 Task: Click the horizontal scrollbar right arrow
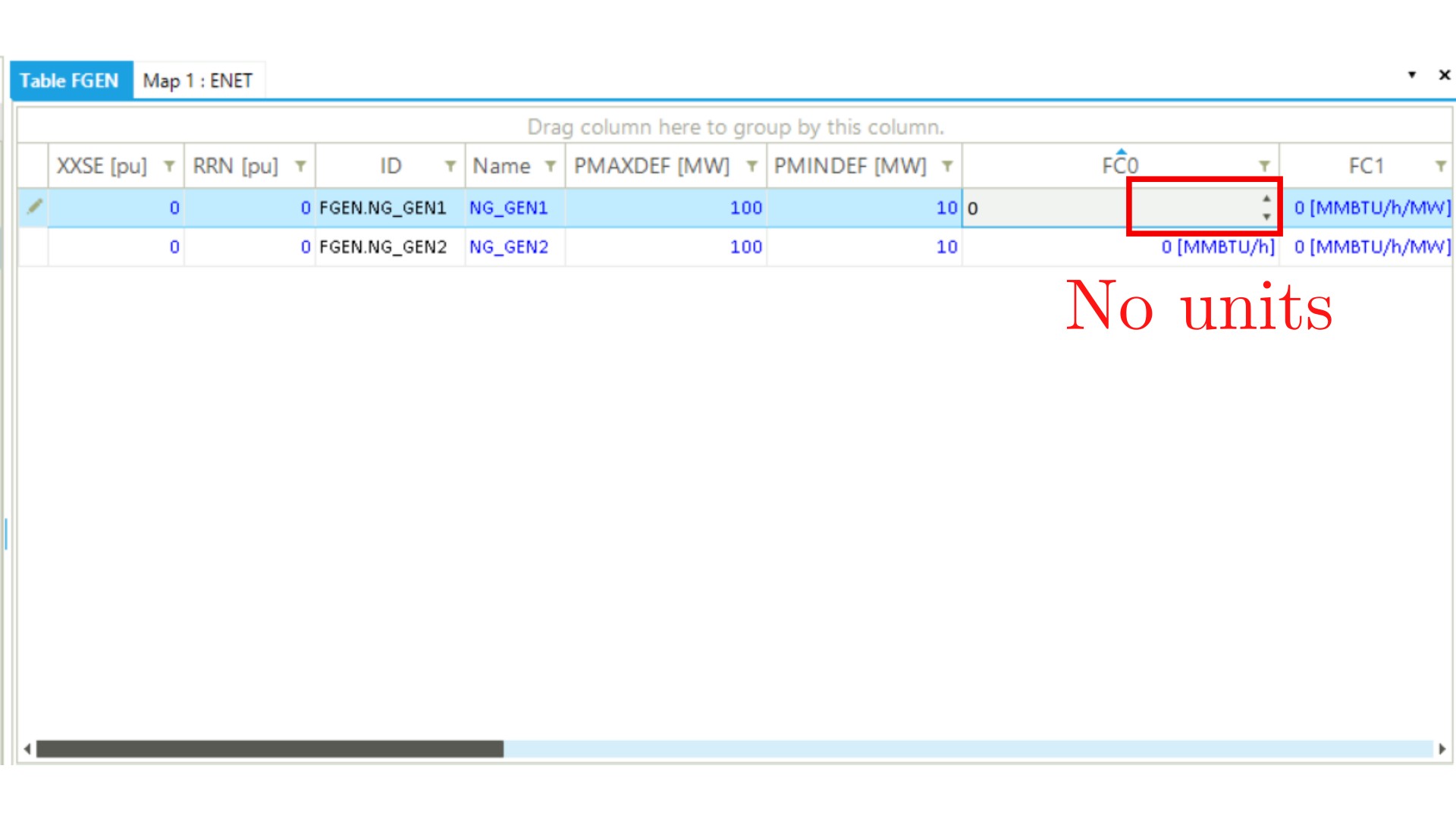(1442, 749)
